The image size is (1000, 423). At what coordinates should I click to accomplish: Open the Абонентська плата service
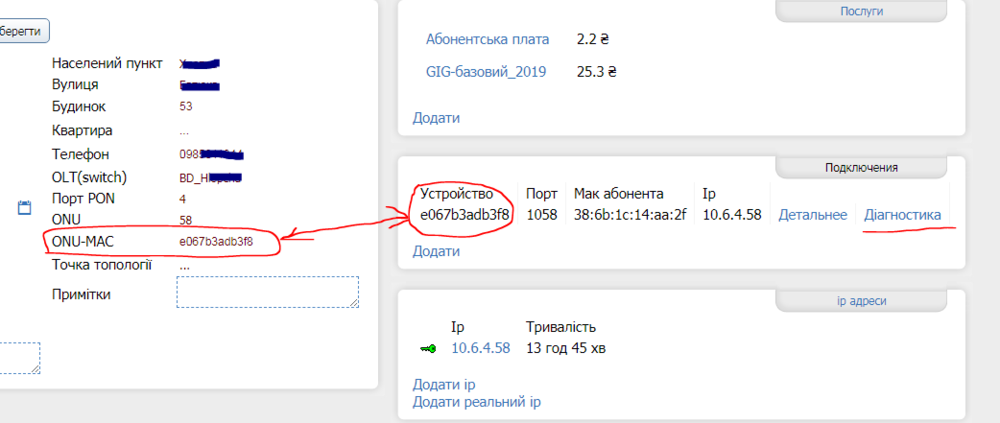487,40
